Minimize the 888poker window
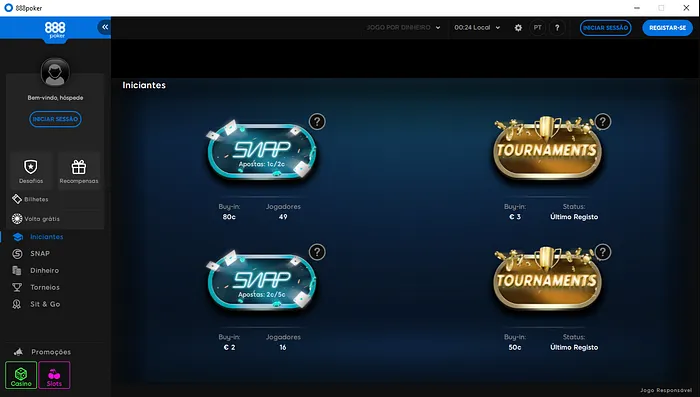 pyautogui.click(x=637, y=8)
